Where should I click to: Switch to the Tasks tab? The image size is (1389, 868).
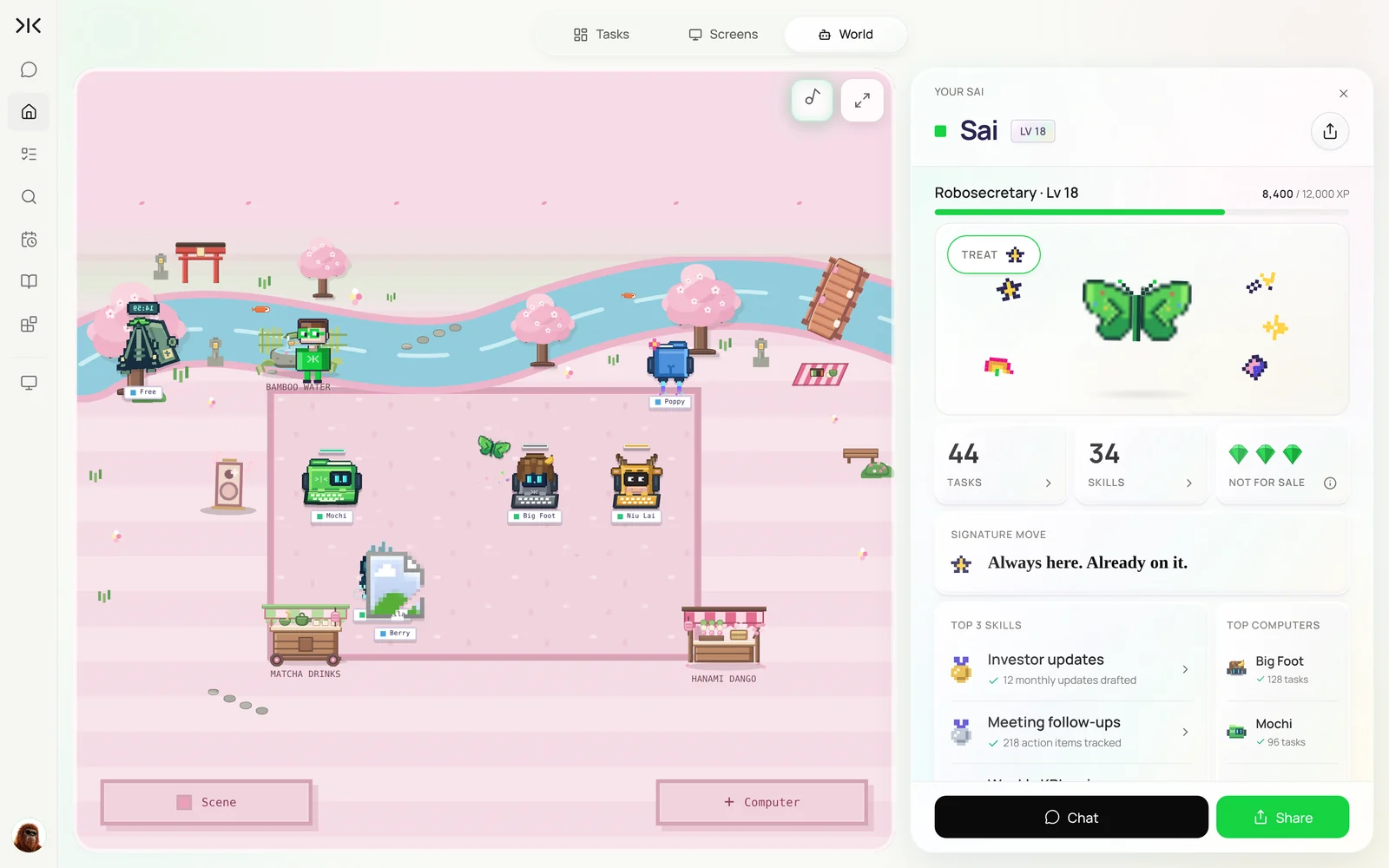click(601, 35)
